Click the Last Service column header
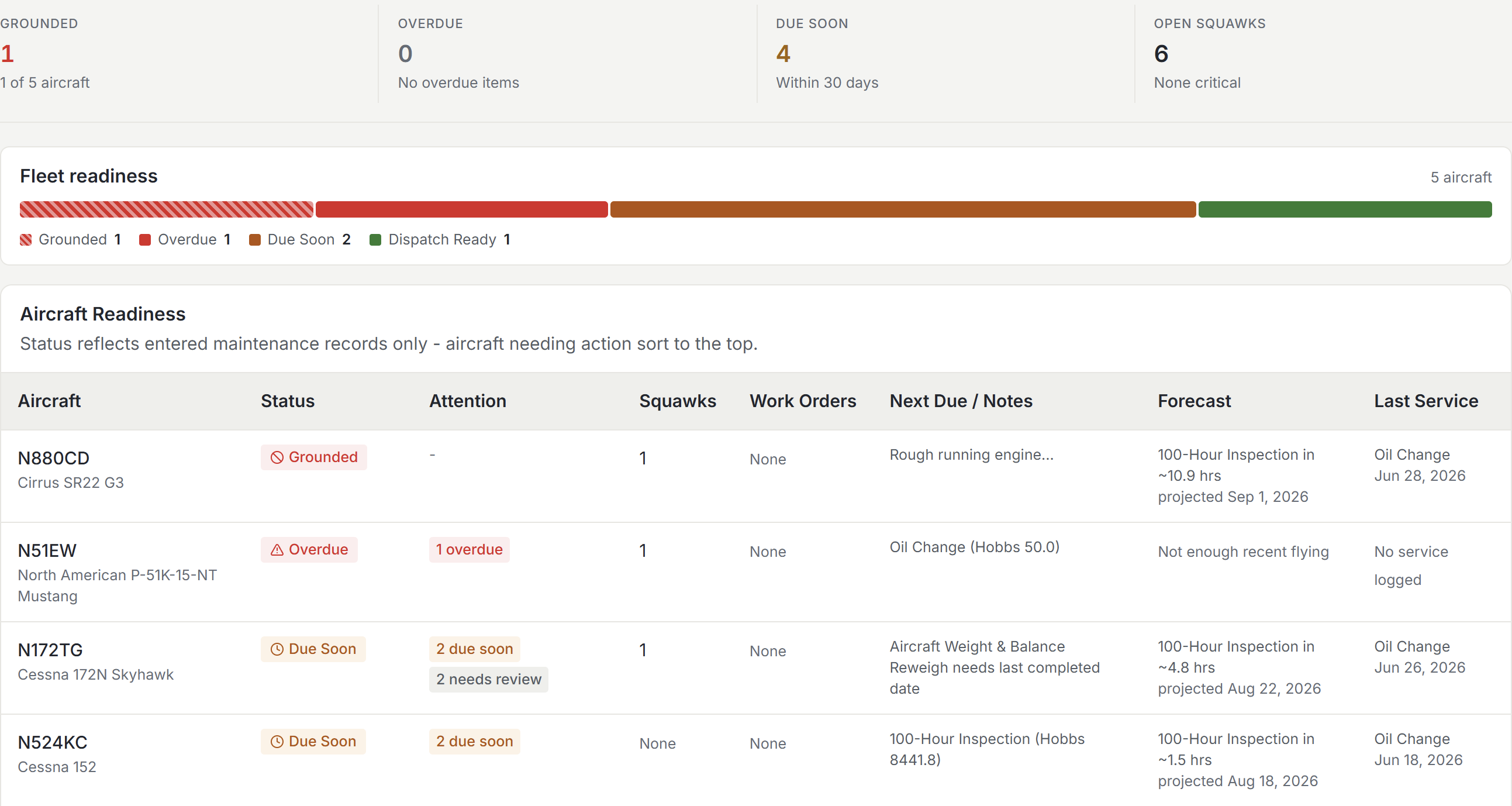This screenshot has width=1512, height=806. point(1426,401)
